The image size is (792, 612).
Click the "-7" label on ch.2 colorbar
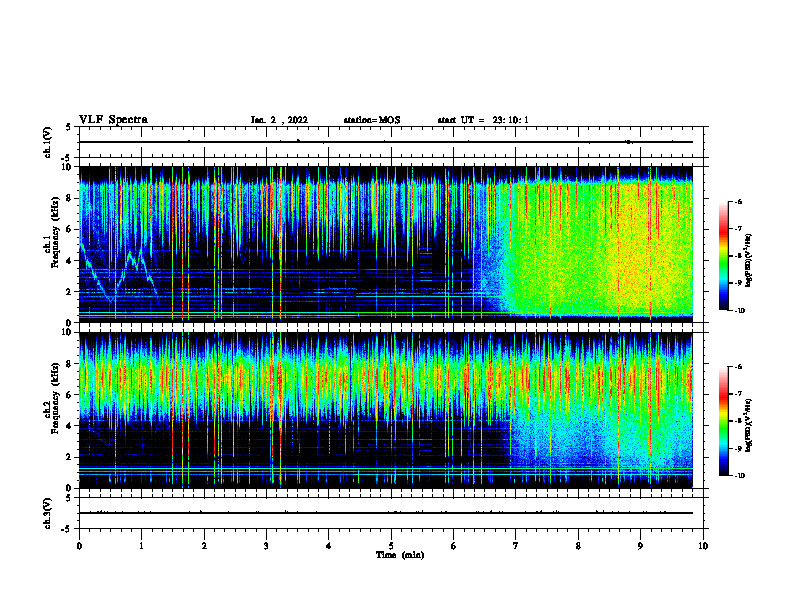click(738, 394)
